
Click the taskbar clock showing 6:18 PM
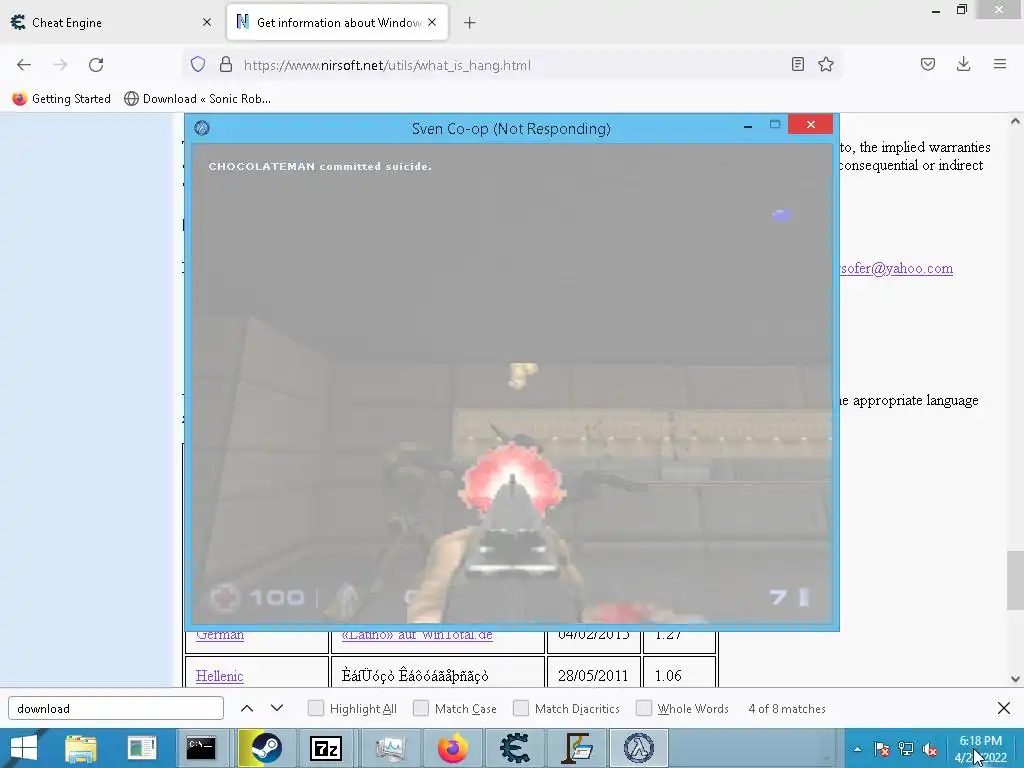980,741
